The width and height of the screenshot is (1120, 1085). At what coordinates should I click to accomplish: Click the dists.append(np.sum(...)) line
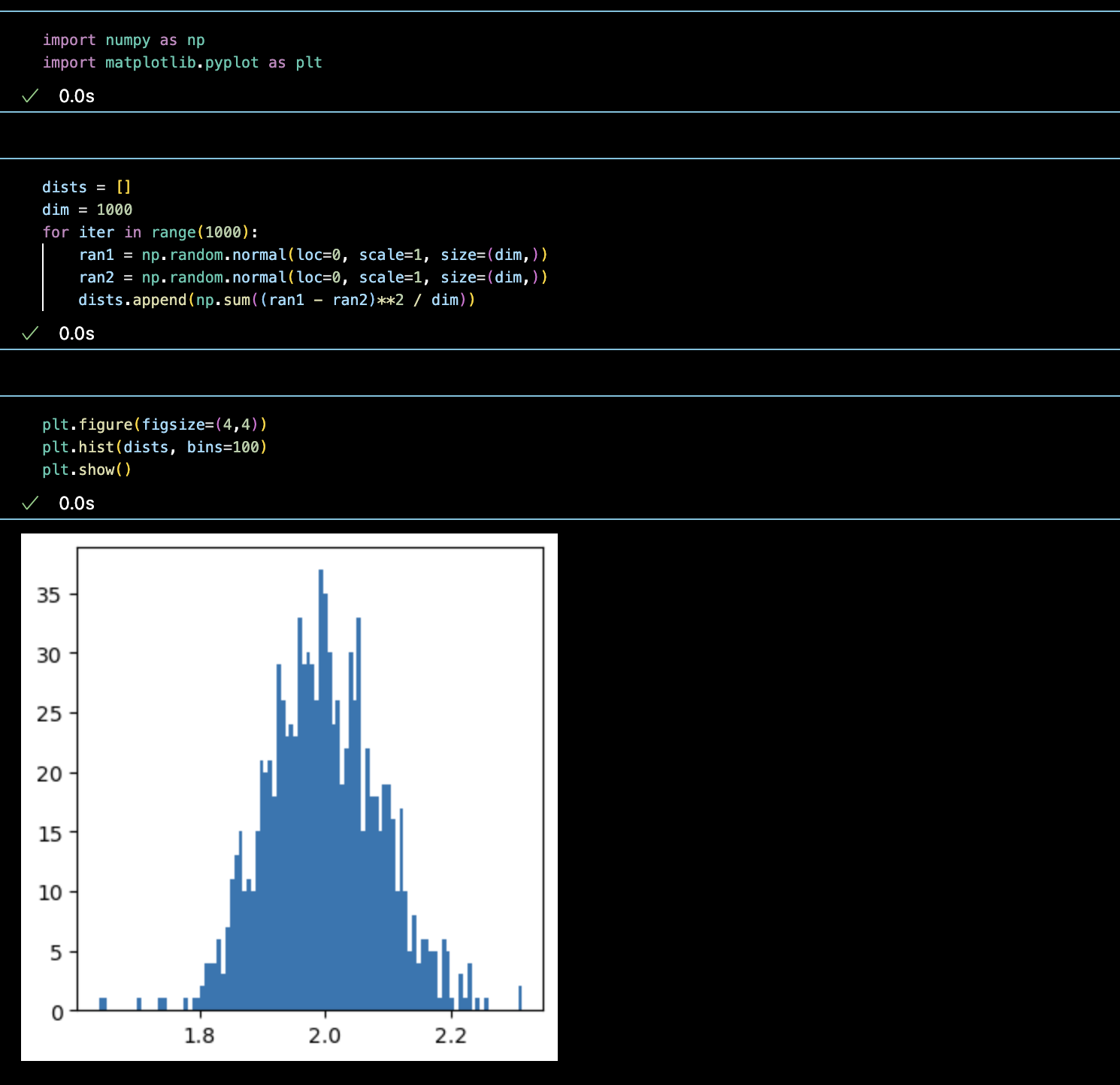coord(277,300)
